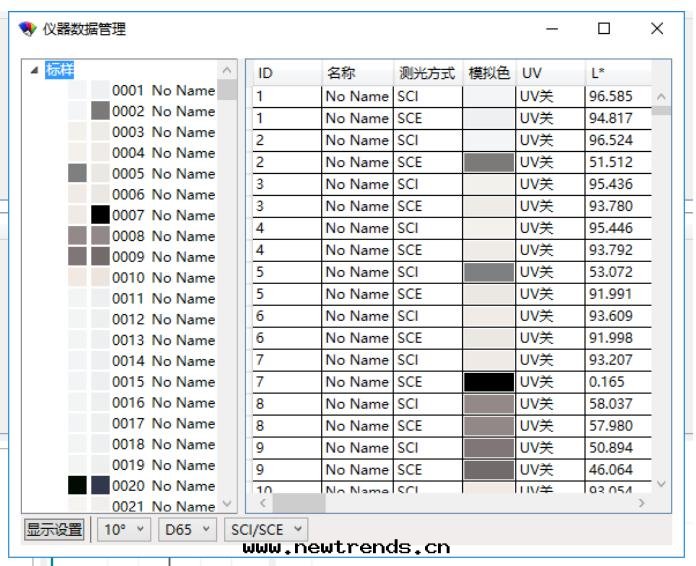Click the app icon in title bar
This screenshot has height=566, width=696.
[x=27, y=30]
